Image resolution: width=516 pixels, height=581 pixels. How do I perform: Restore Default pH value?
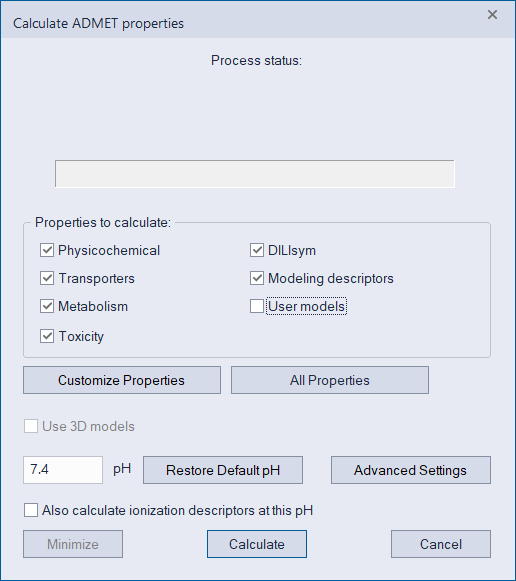tap(223, 470)
